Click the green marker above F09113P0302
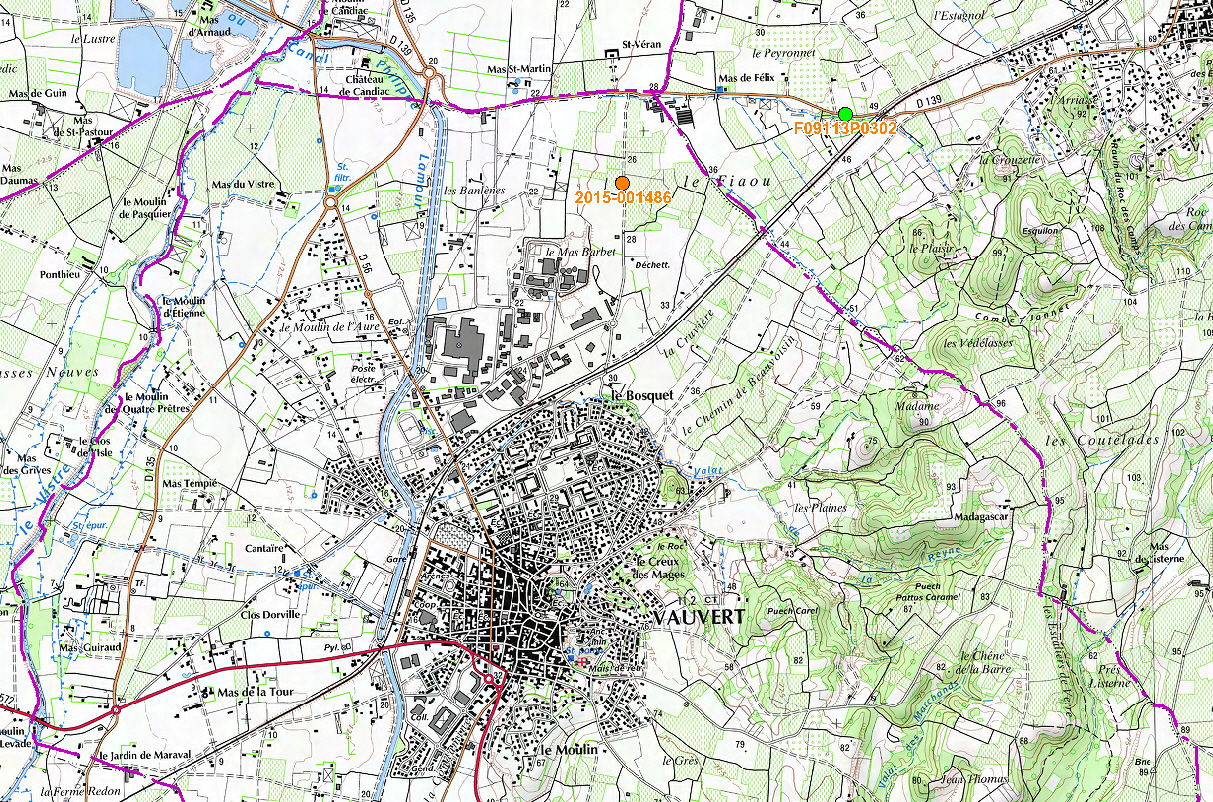Image resolution: width=1213 pixels, height=802 pixels. point(846,113)
